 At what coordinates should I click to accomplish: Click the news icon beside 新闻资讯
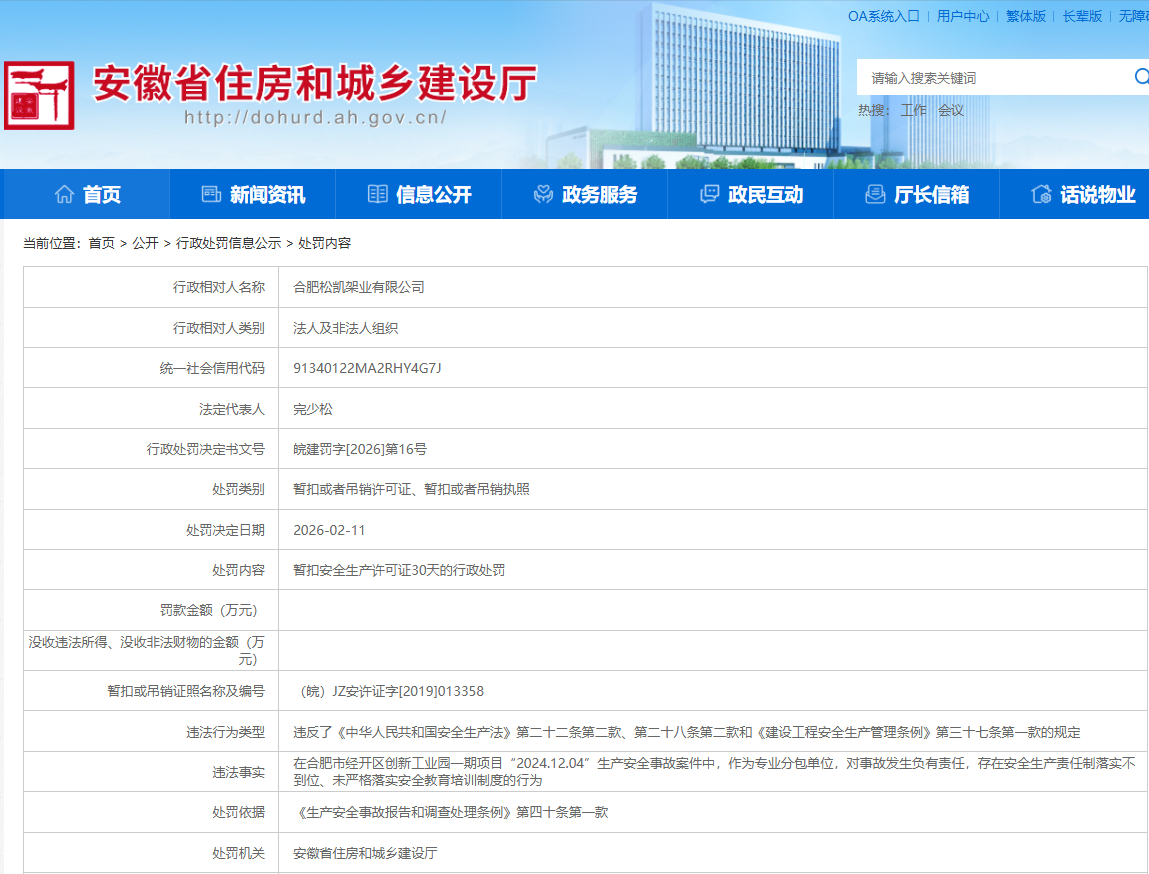pyautogui.click(x=211, y=194)
